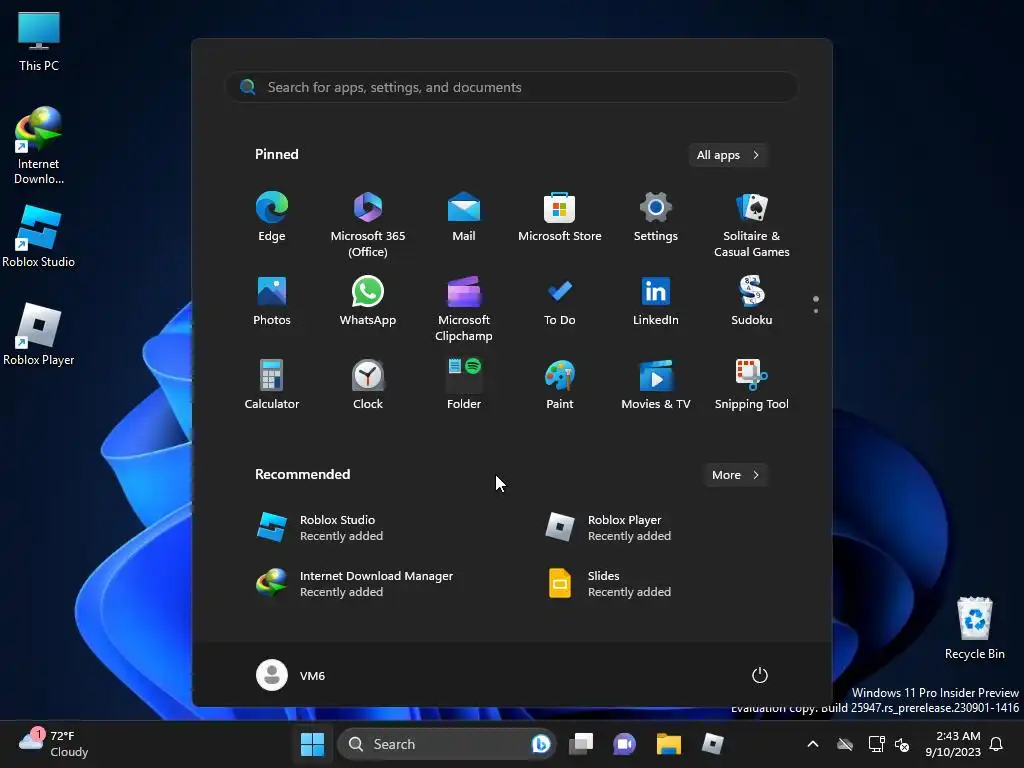This screenshot has height=768, width=1024.
Task: Open Edge from pinned apps
Action: coord(272,217)
